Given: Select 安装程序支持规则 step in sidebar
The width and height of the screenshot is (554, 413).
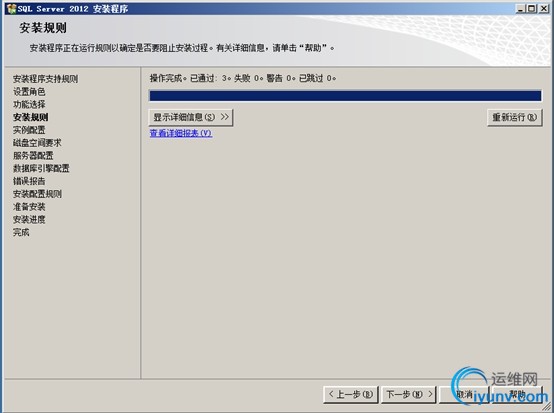Looking at the screenshot, I should (45, 79).
